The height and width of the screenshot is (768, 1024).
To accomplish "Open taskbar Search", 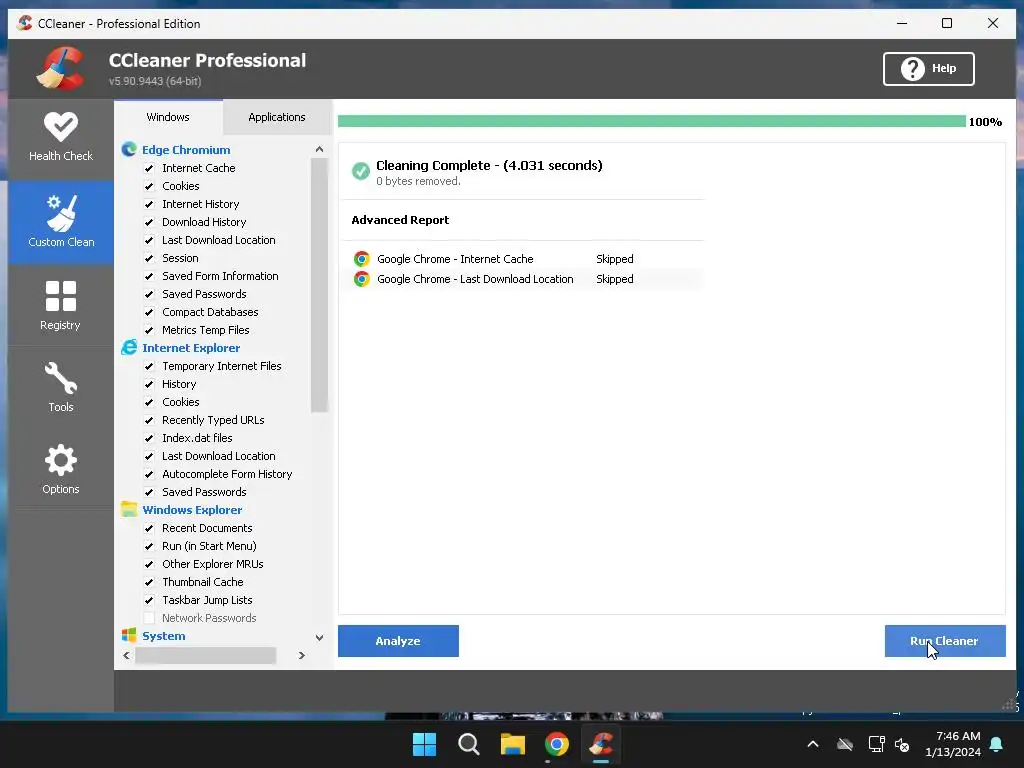I will 469,744.
